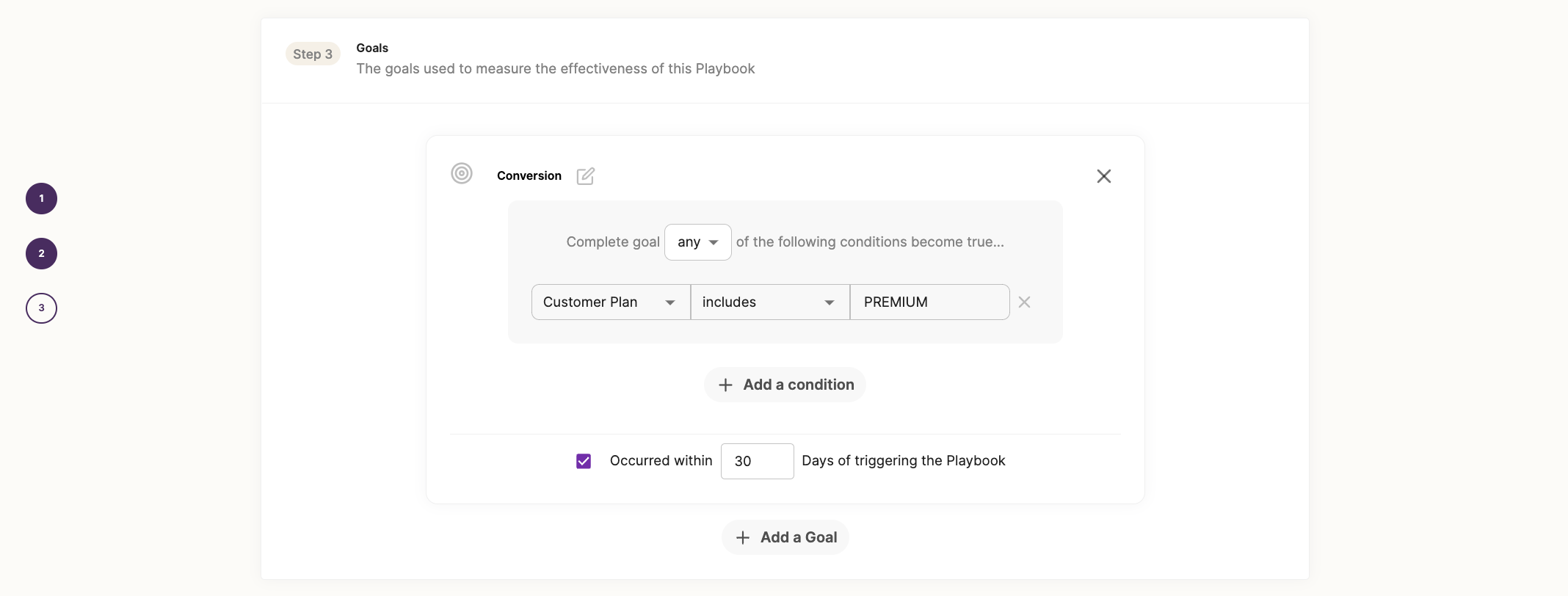
Task: Click the plus icon beside Add a condition
Action: click(x=725, y=385)
